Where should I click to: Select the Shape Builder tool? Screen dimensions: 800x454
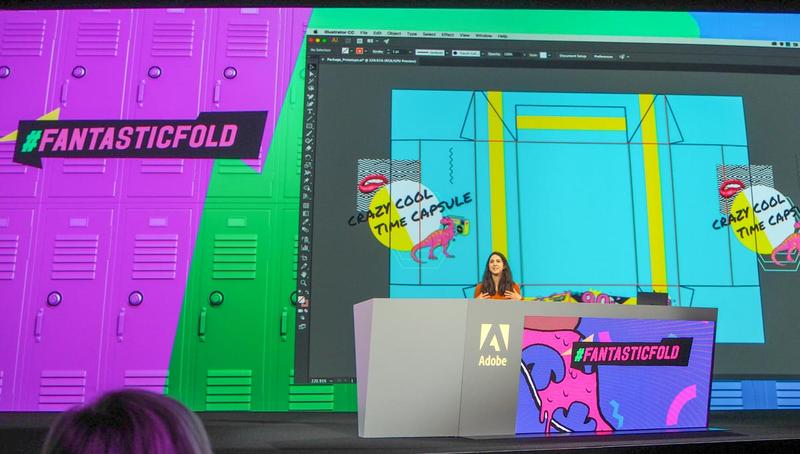[x=308, y=188]
